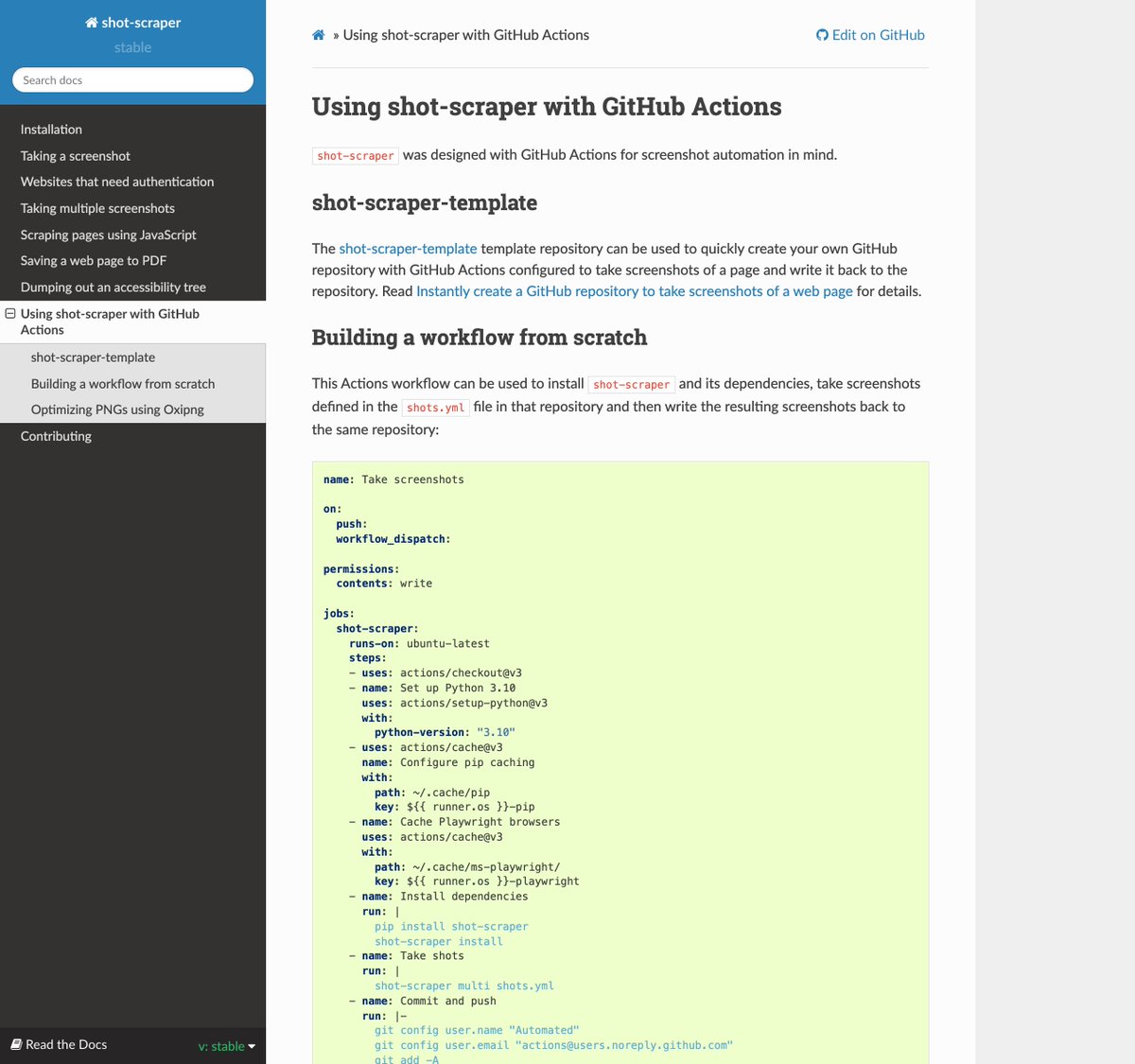The width and height of the screenshot is (1135, 1064).
Task: Follow the shot-scraper-template link in paragraph
Action: (x=408, y=249)
